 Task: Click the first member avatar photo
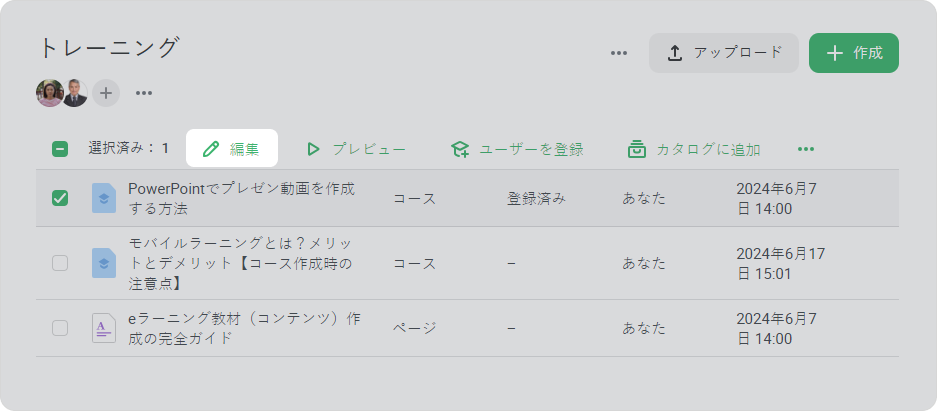tap(50, 93)
